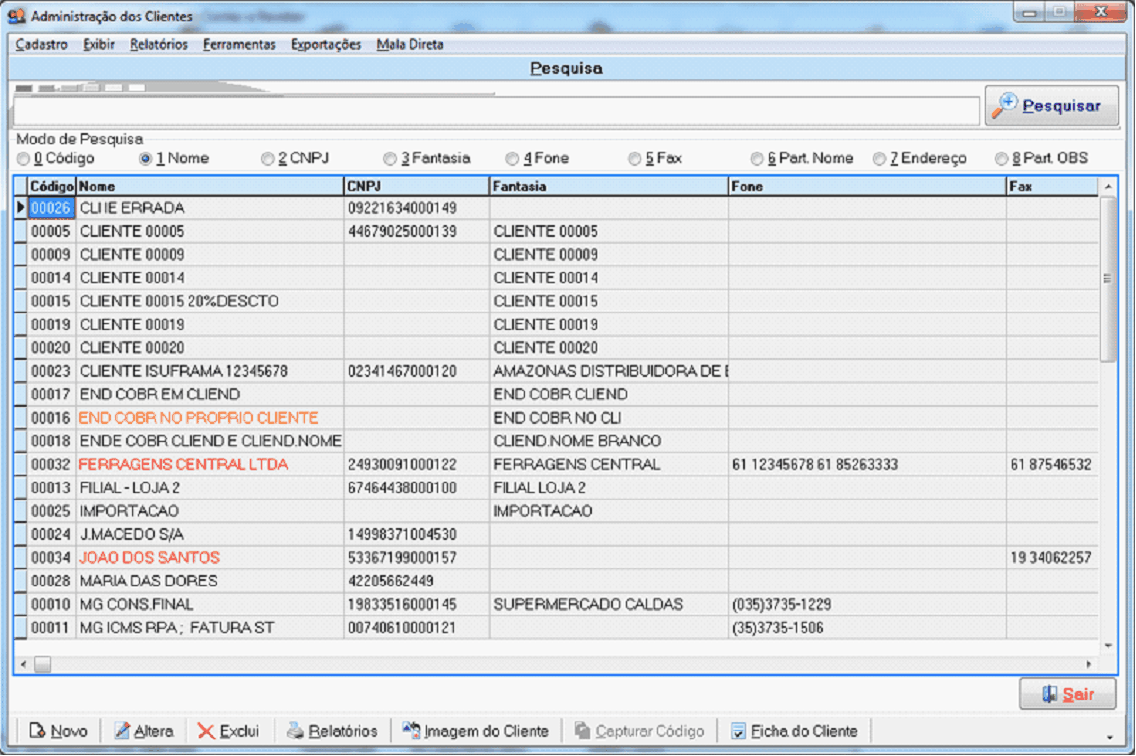The image size is (1136, 756).
Task: Click the horizontal scrollbar right arrow
Action: 1089,664
